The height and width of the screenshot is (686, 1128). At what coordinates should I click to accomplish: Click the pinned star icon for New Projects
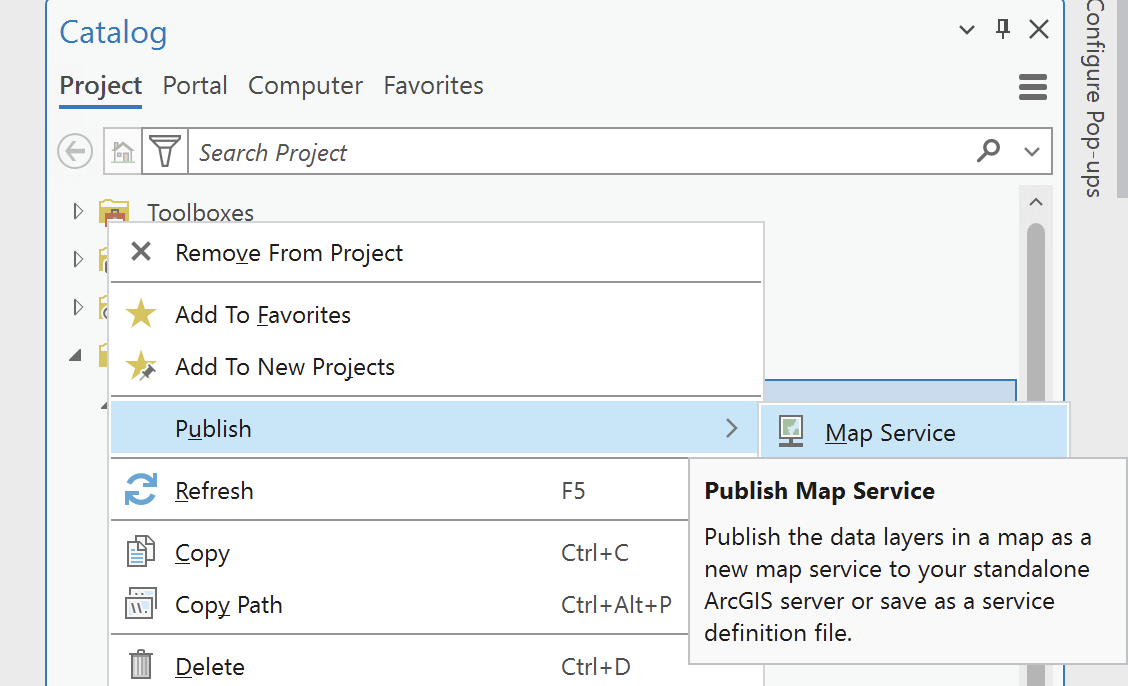point(141,366)
